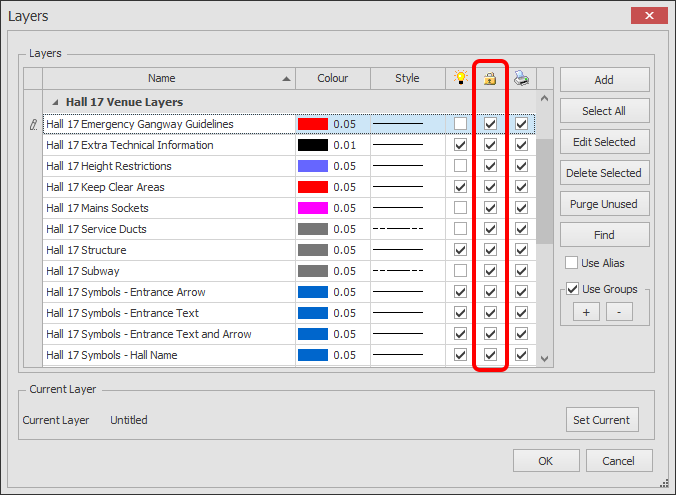Close the Layers dialog with red X
The height and width of the screenshot is (495, 676).
point(649,16)
